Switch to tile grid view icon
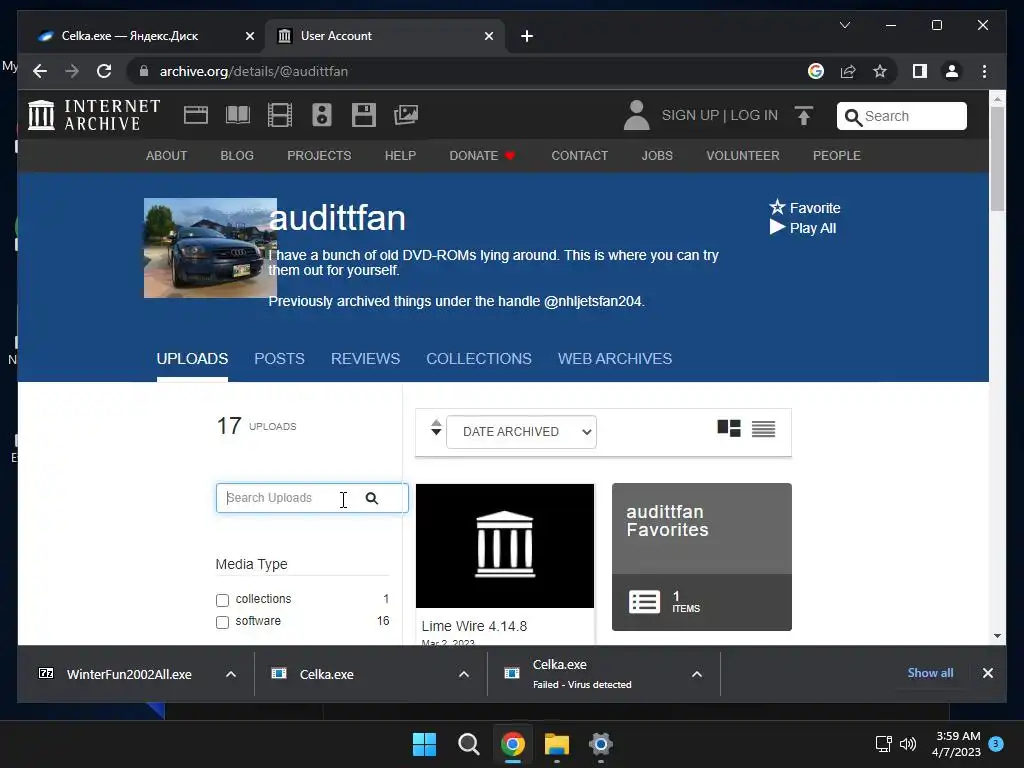This screenshot has width=1024, height=768. [729, 428]
